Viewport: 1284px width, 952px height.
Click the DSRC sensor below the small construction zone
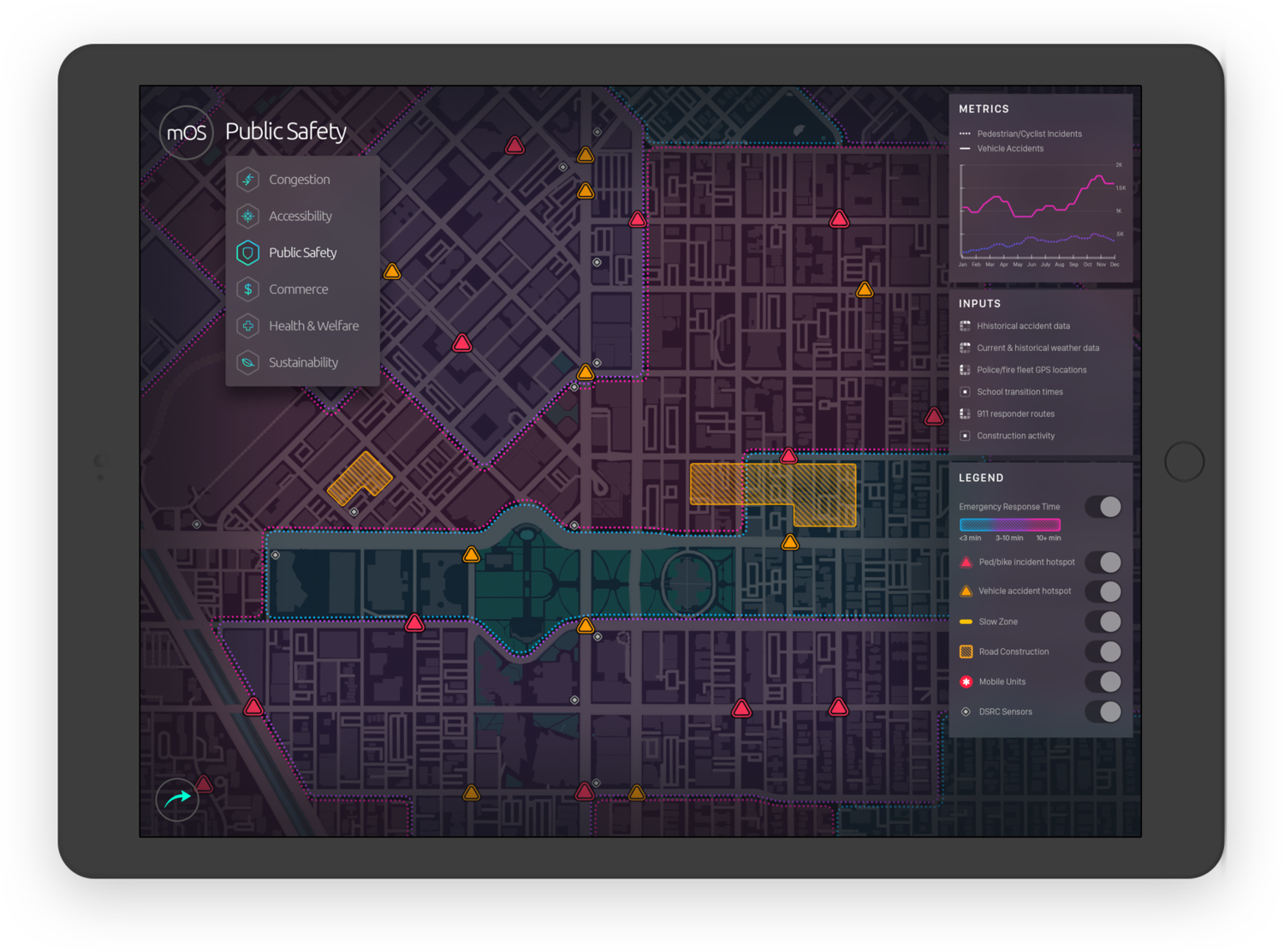coord(354,512)
